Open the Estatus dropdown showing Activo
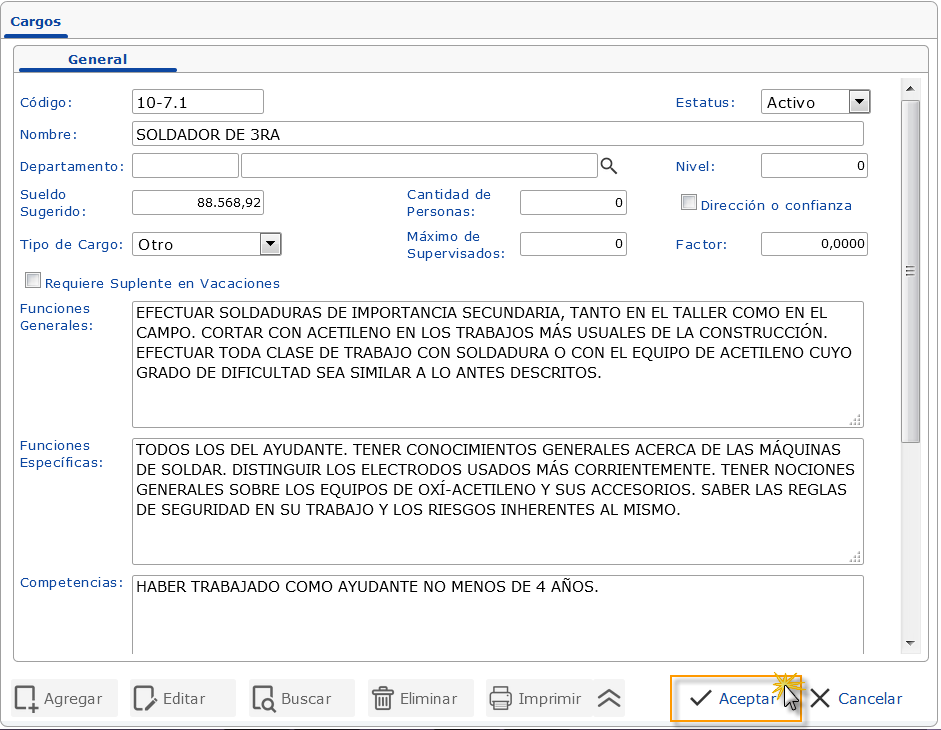Image resolution: width=941 pixels, height=730 pixels. (x=858, y=101)
